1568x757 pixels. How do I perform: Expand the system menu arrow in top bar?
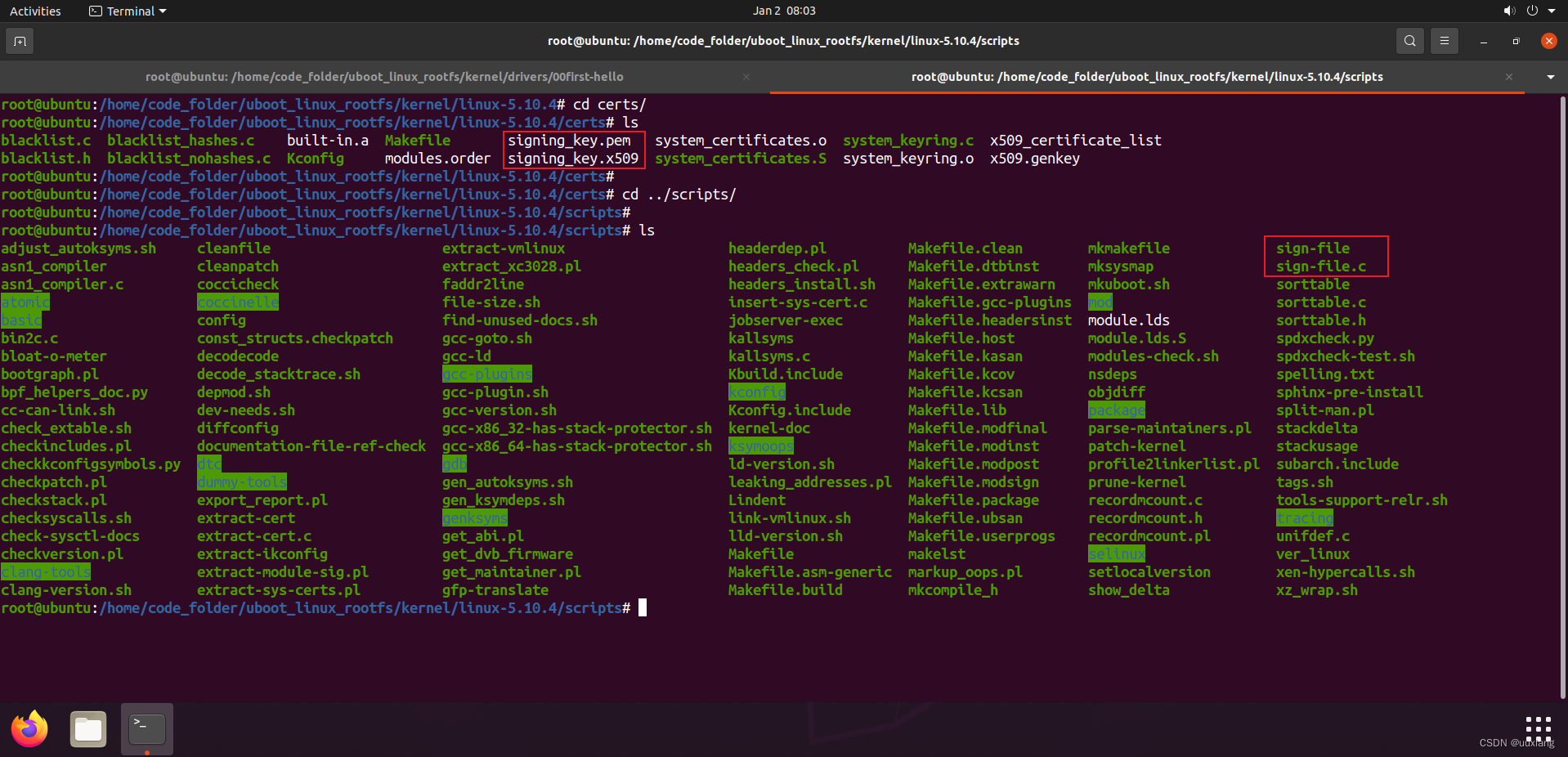click(1552, 11)
